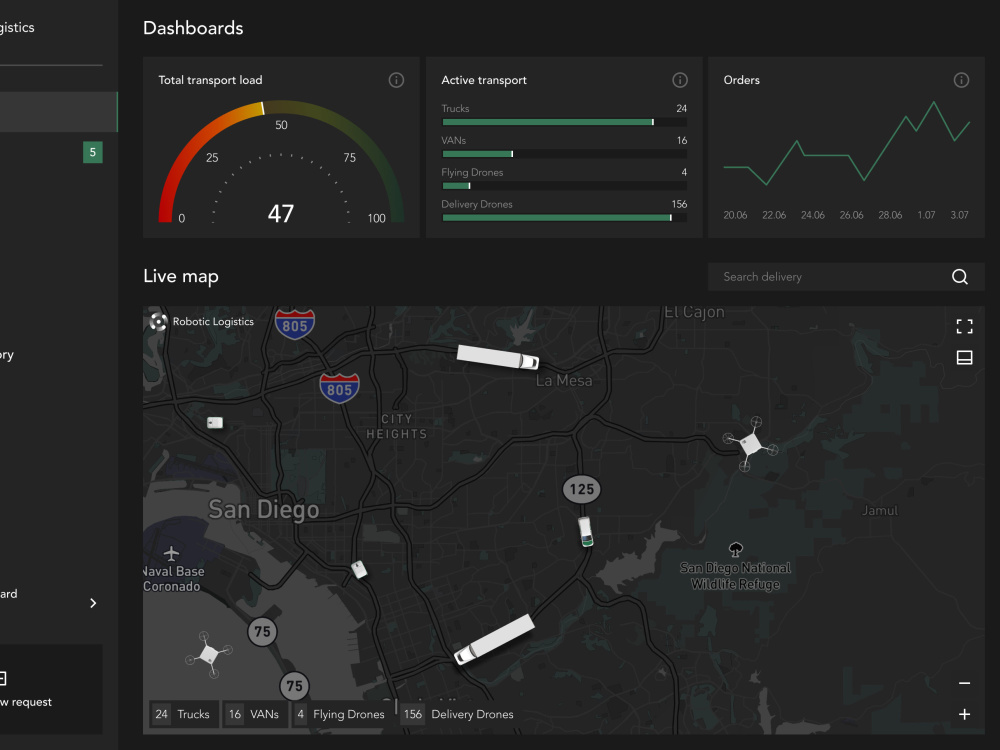Click the Jamul map label
The image size is (1000, 750).
tap(879, 510)
